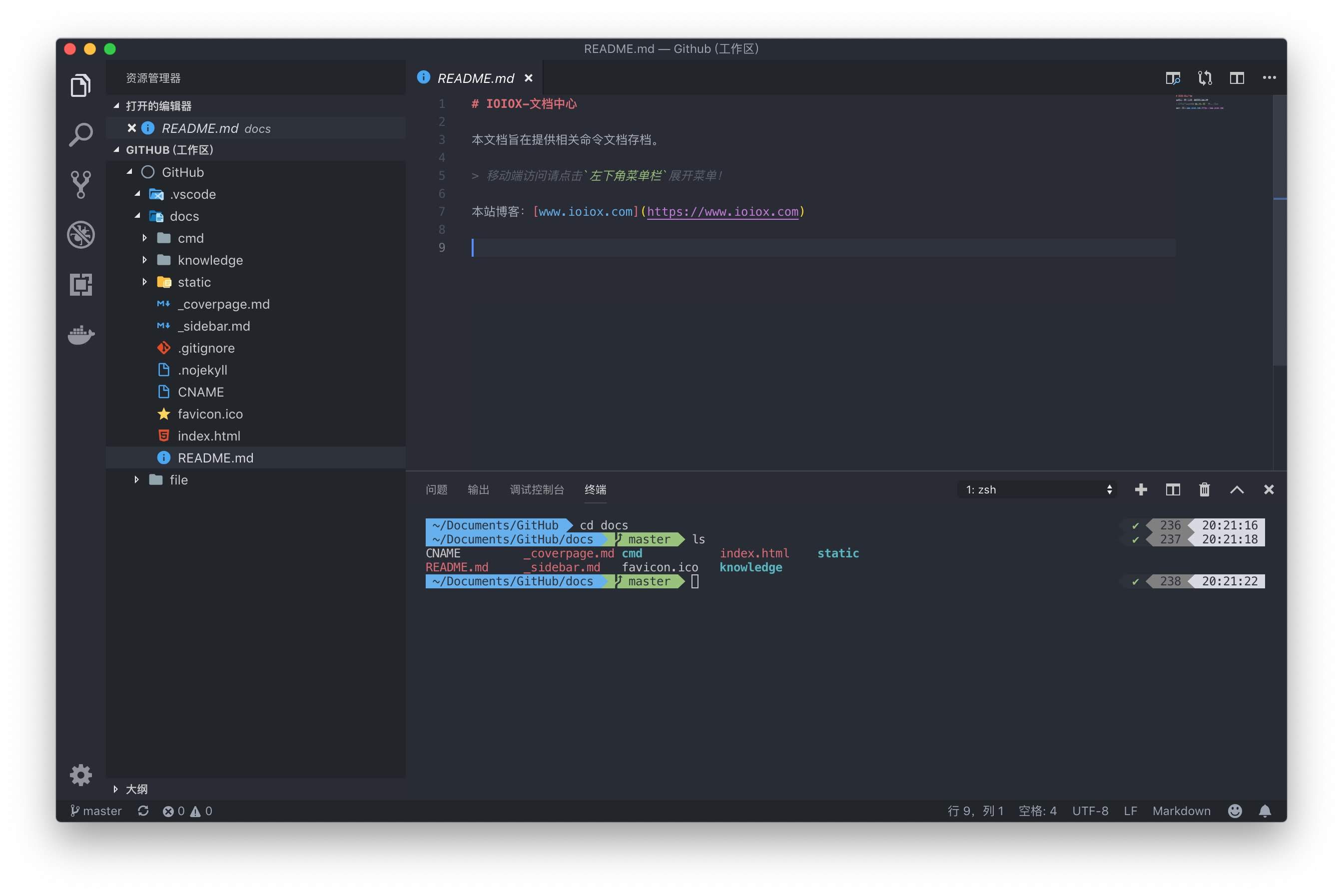The height and width of the screenshot is (896, 1343).
Task: Split the terminal pane
Action: (x=1173, y=490)
